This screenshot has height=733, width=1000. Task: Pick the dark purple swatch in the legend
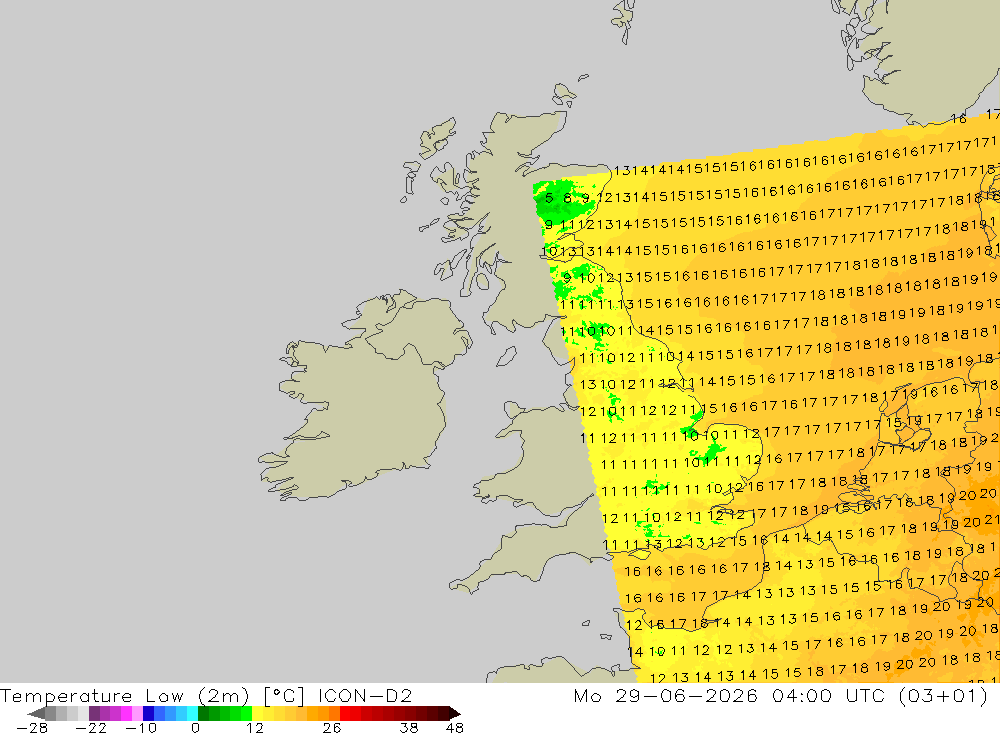[x=94, y=714]
